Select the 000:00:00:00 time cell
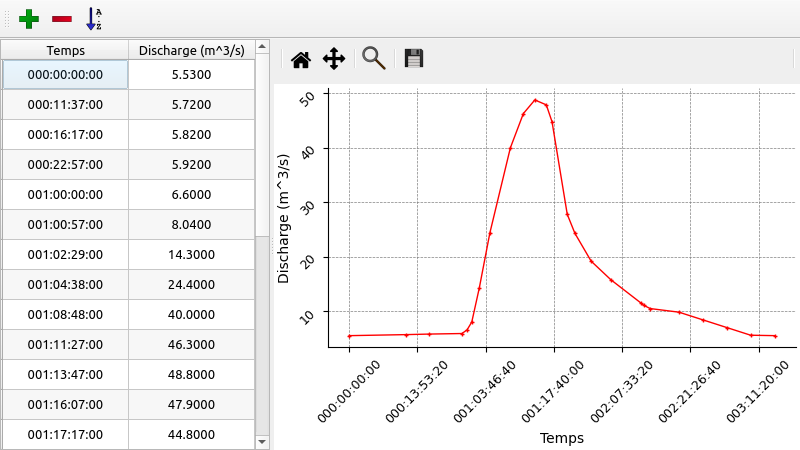Image resolution: width=800 pixels, height=450 pixels. [65, 75]
